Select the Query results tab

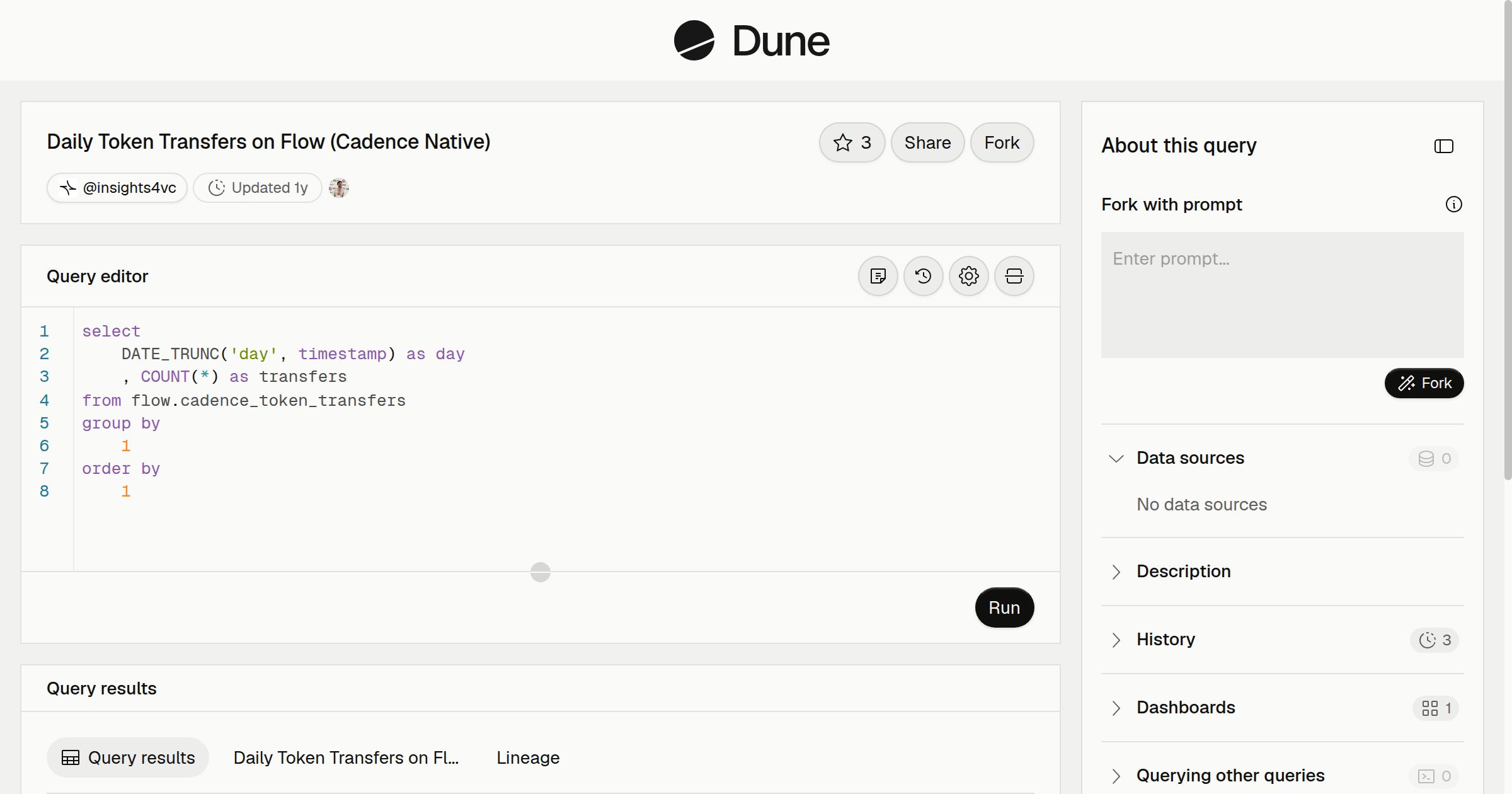pyautogui.click(x=128, y=757)
